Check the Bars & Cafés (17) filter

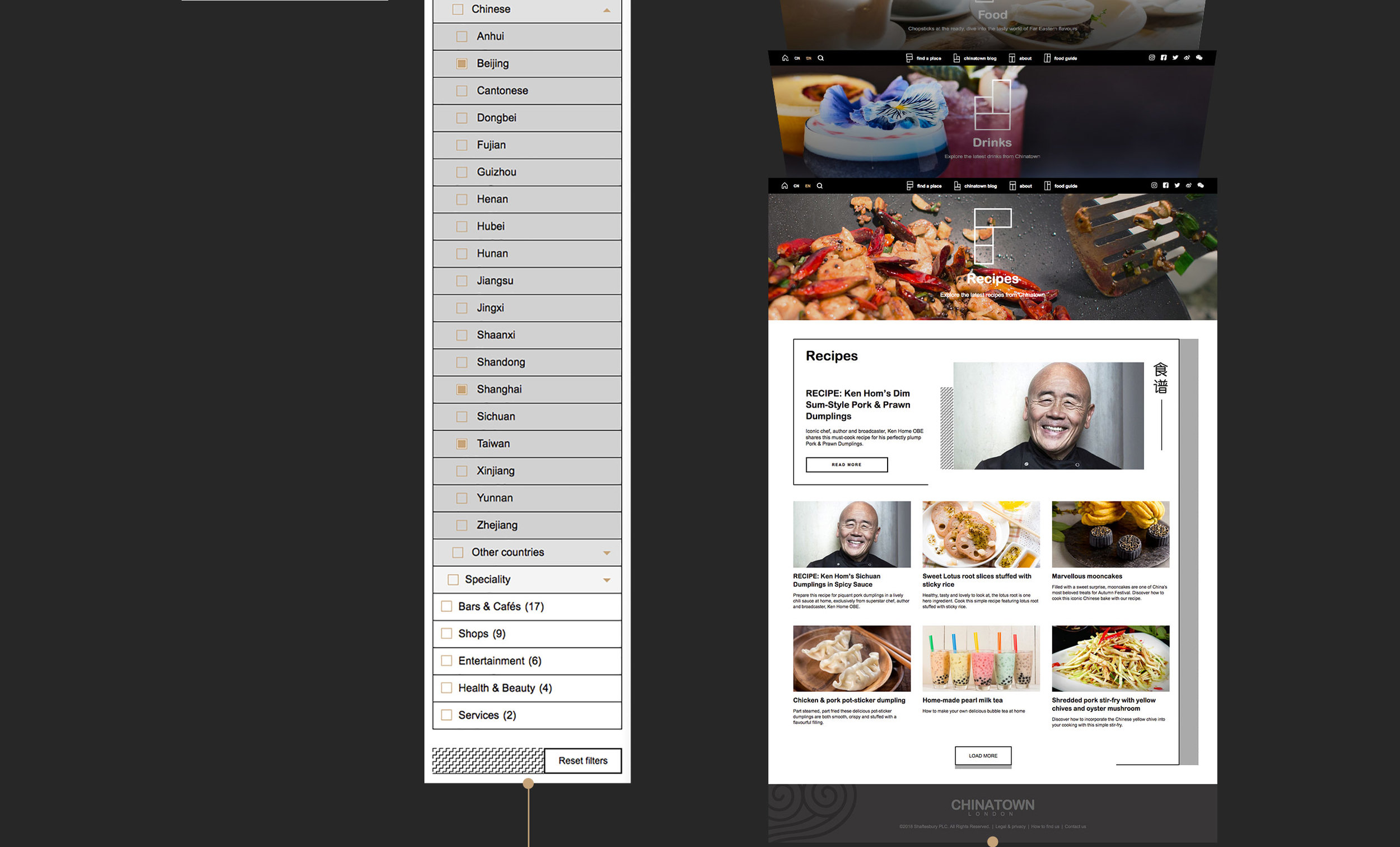(446, 606)
